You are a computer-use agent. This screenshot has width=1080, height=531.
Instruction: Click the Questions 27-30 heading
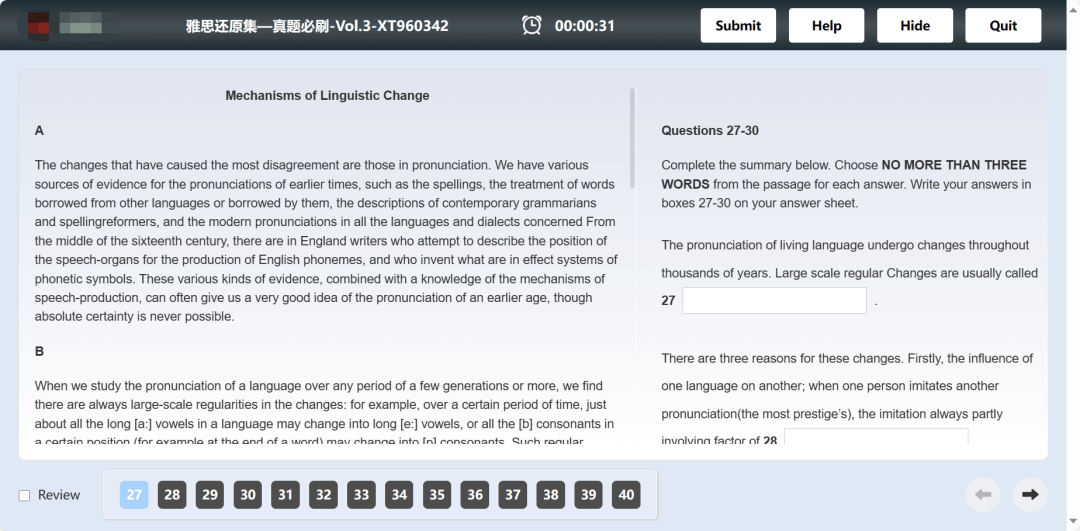pos(710,130)
